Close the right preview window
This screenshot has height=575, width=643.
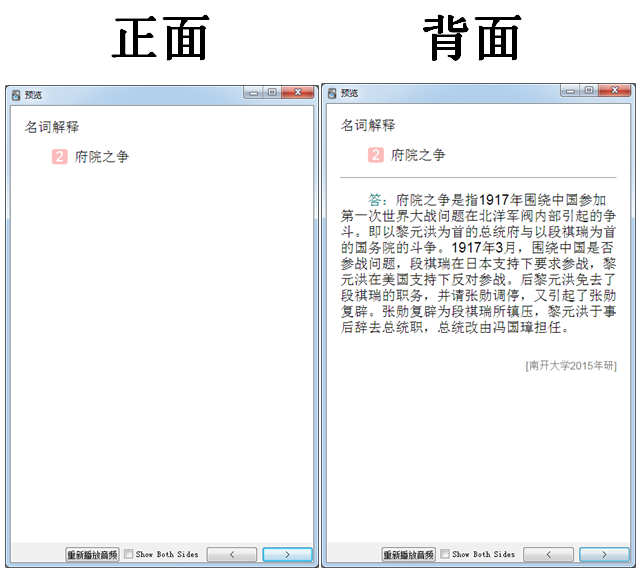615,91
